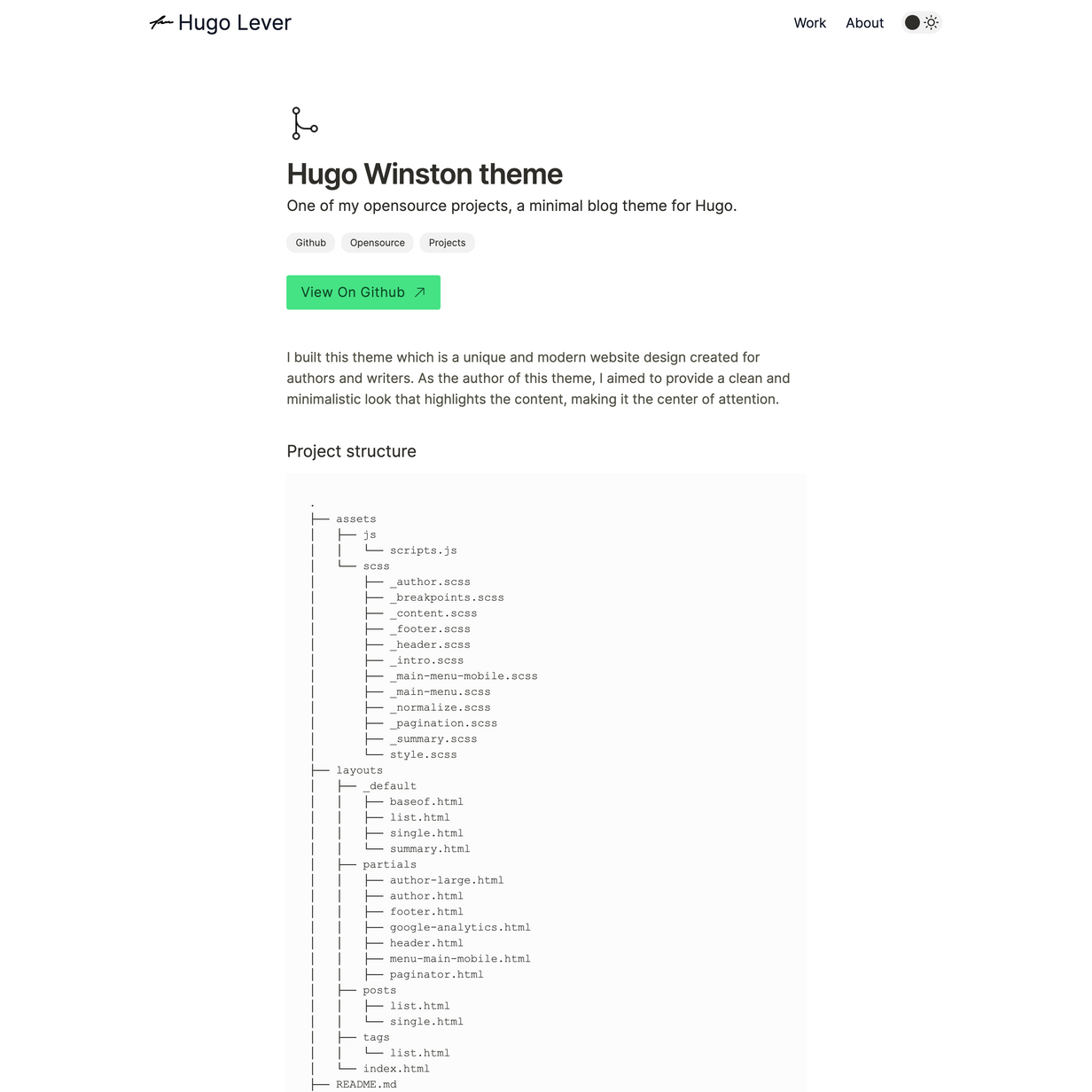The image size is (1092, 1092).
Task: Click the summary.html entry
Action: [430, 849]
